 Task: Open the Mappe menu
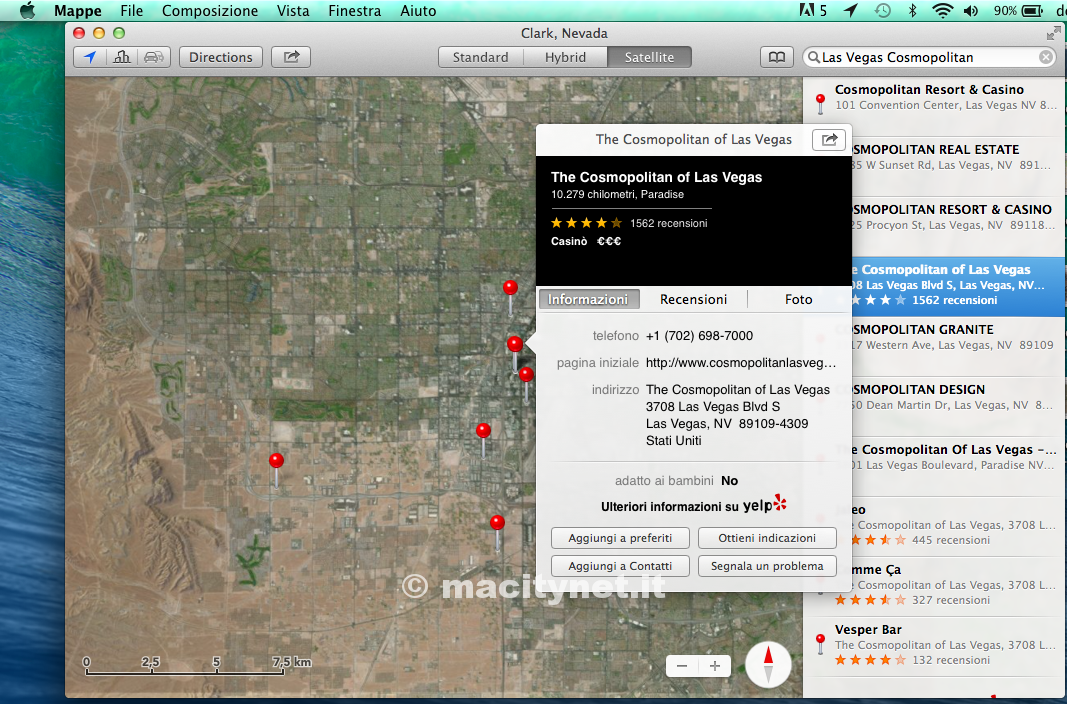tap(78, 11)
